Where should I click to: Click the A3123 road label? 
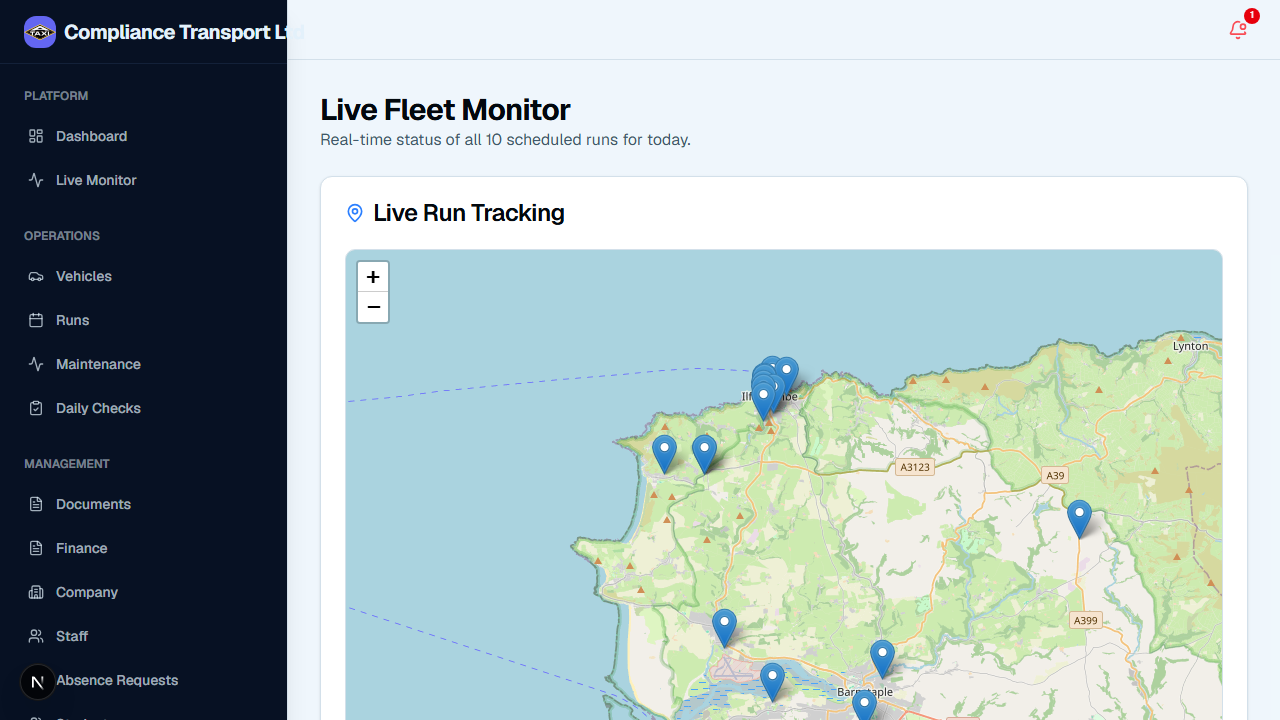915,467
